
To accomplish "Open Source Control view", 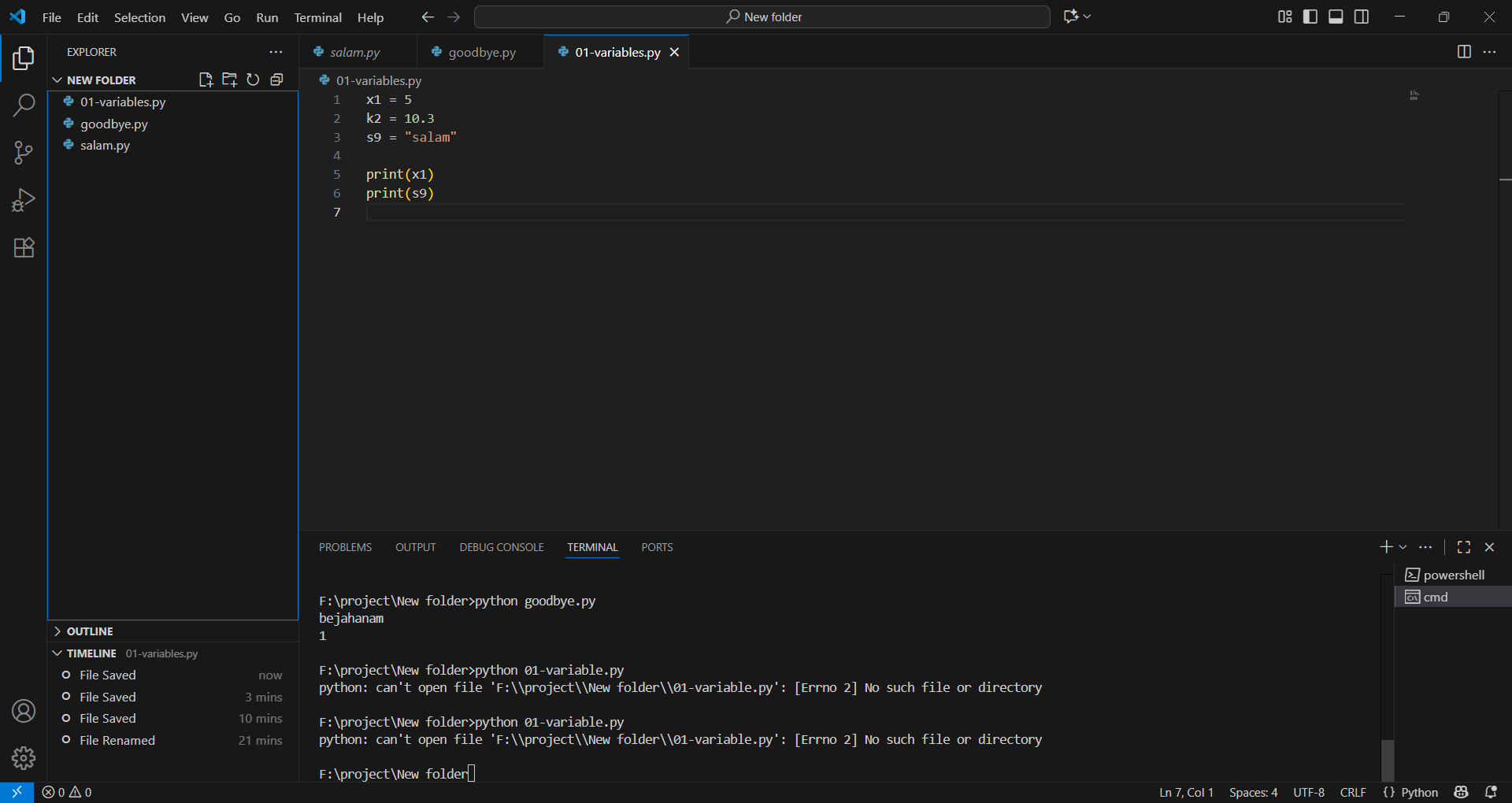I will [x=24, y=153].
